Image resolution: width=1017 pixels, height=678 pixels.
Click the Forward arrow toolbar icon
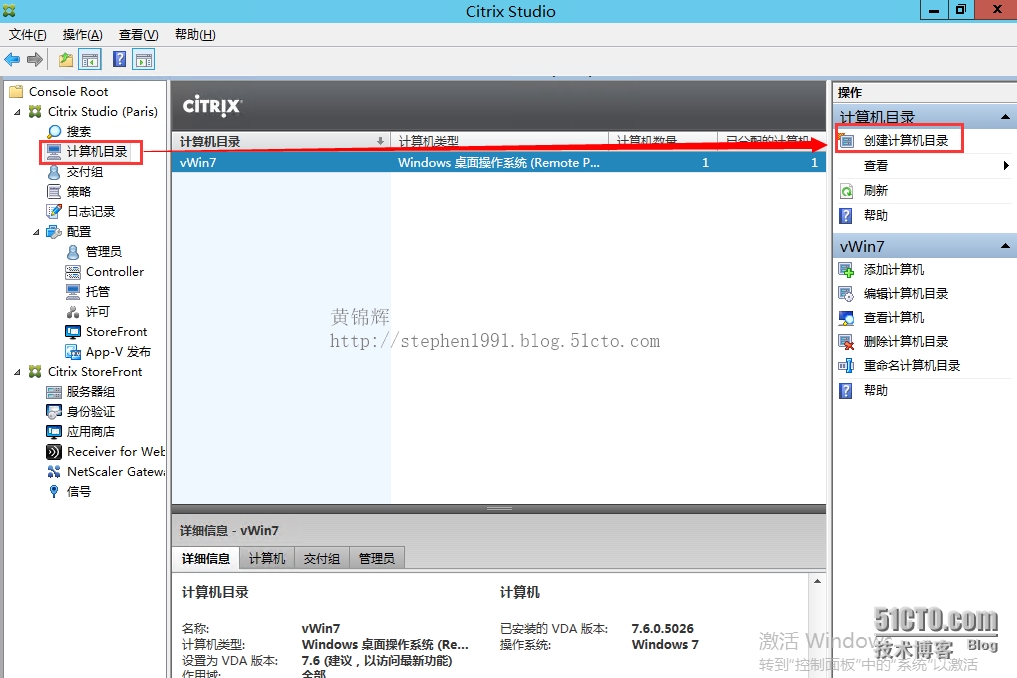35,60
